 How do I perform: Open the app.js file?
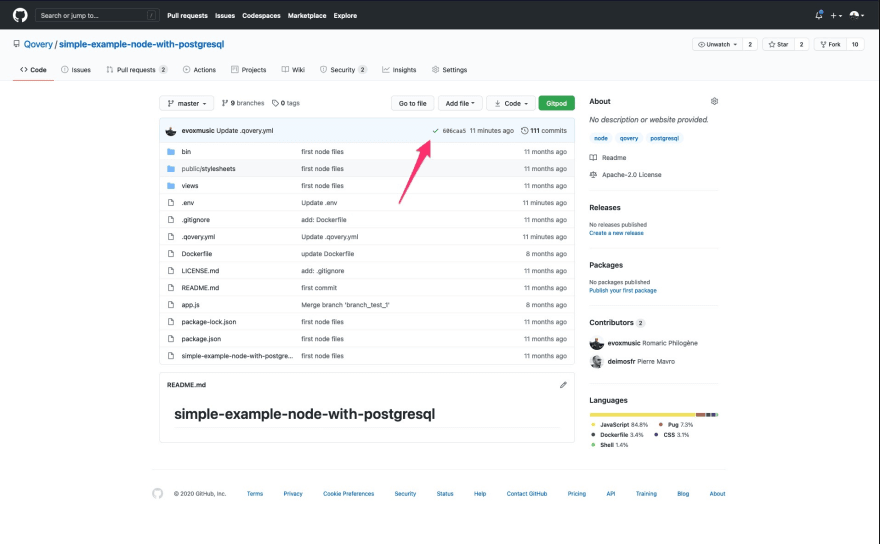(x=190, y=305)
